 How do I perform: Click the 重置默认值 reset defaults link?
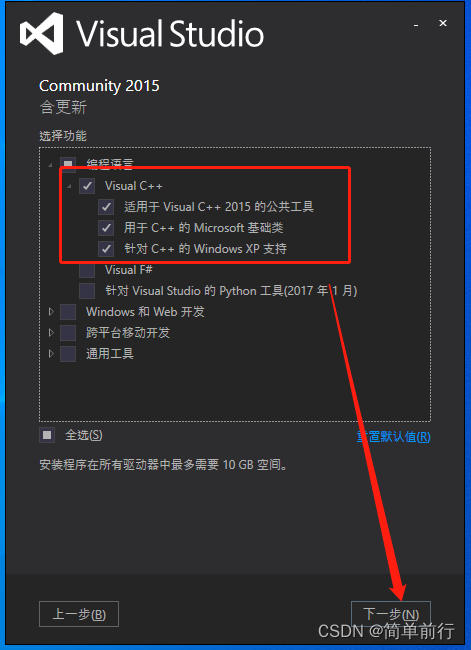[393, 437]
